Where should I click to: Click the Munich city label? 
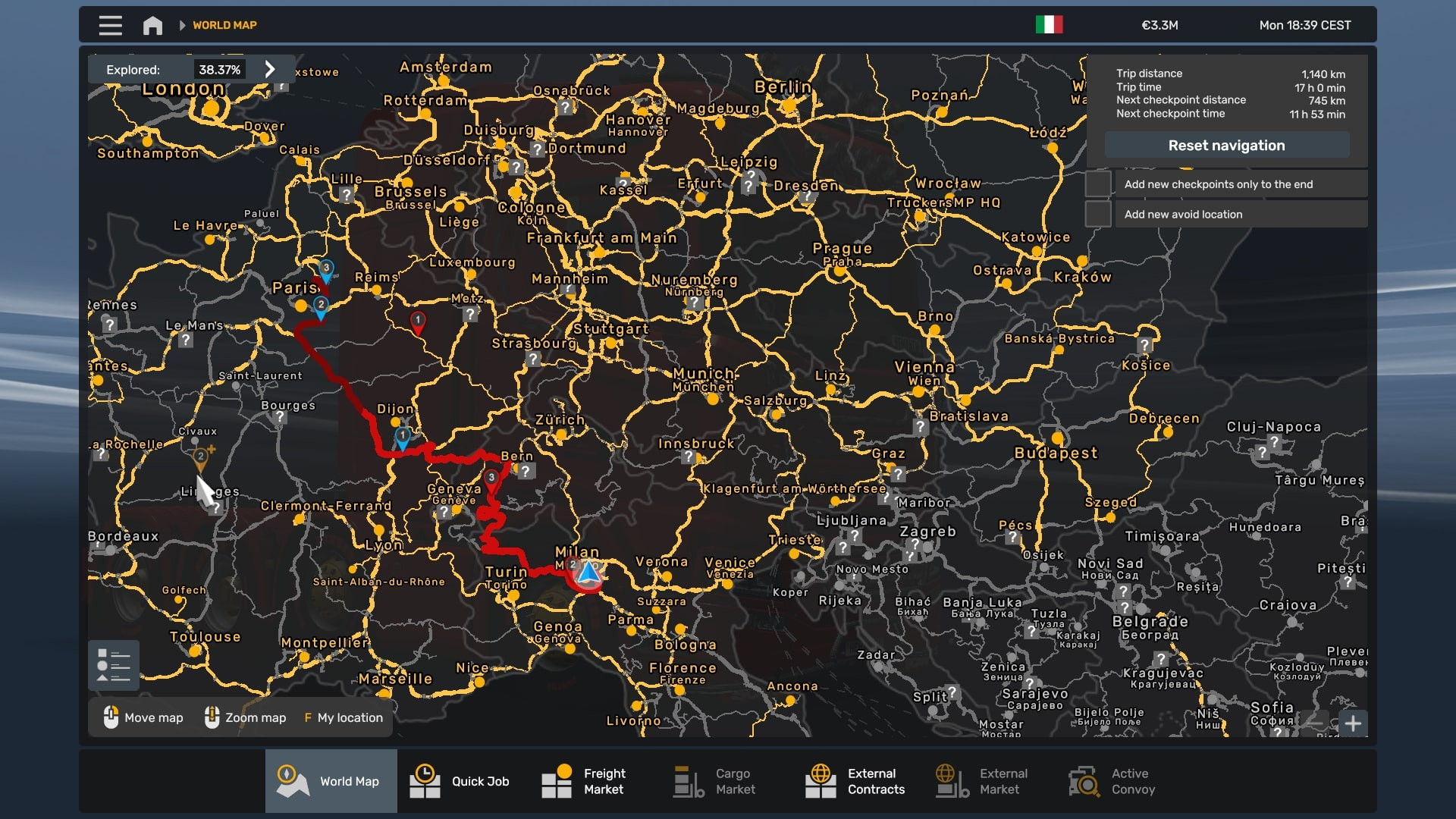[704, 373]
